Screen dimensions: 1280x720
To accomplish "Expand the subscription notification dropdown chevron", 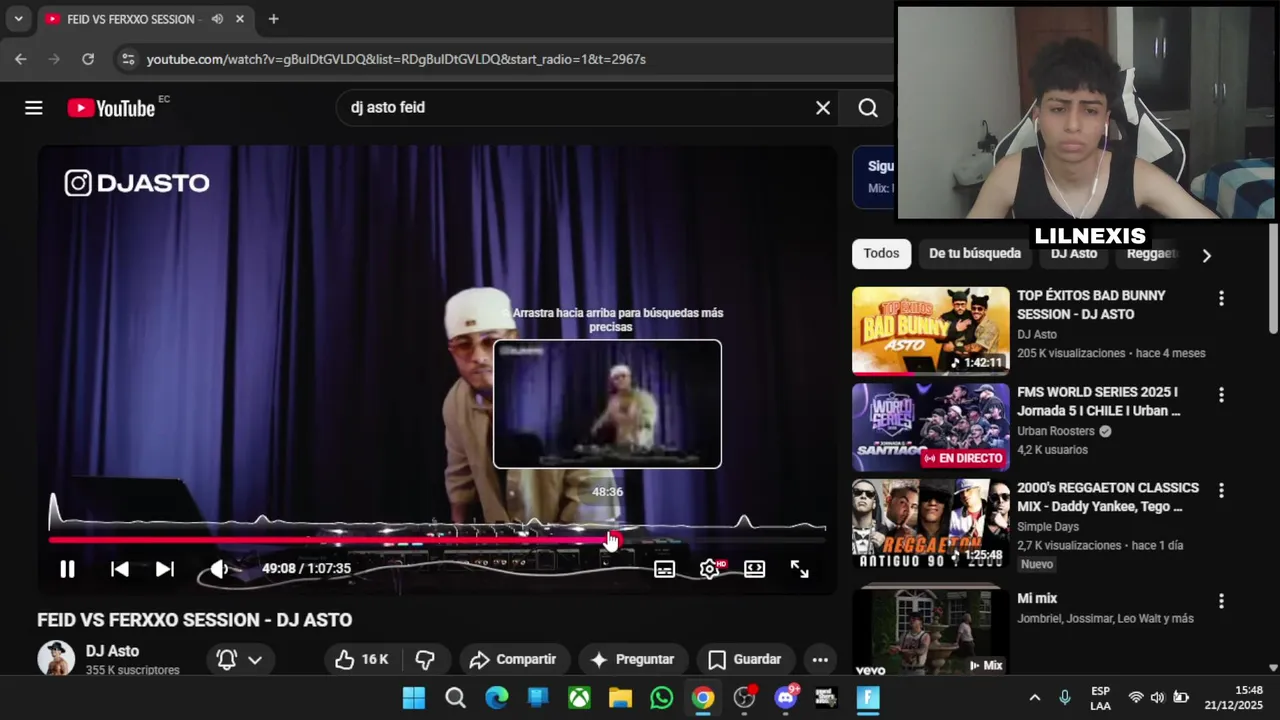I will (x=255, y=660).
